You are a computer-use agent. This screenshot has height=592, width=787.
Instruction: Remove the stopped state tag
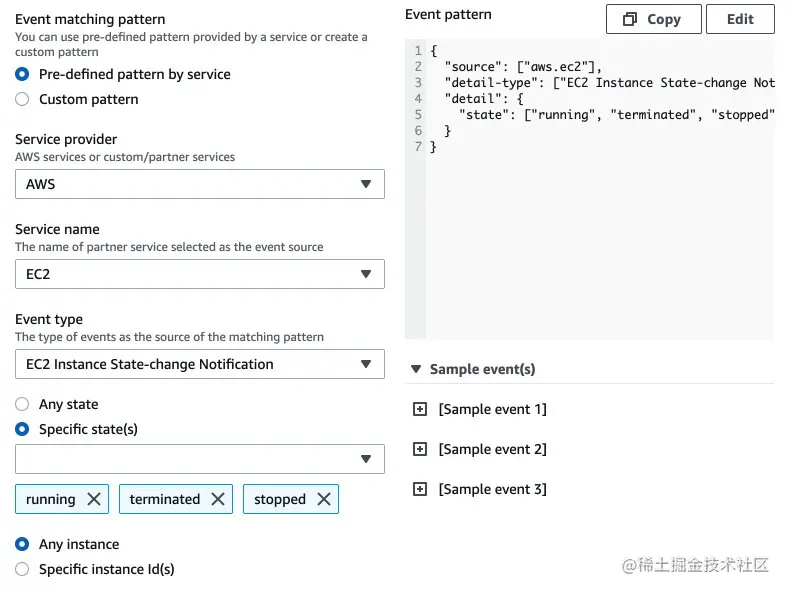(x=324, y=499)
